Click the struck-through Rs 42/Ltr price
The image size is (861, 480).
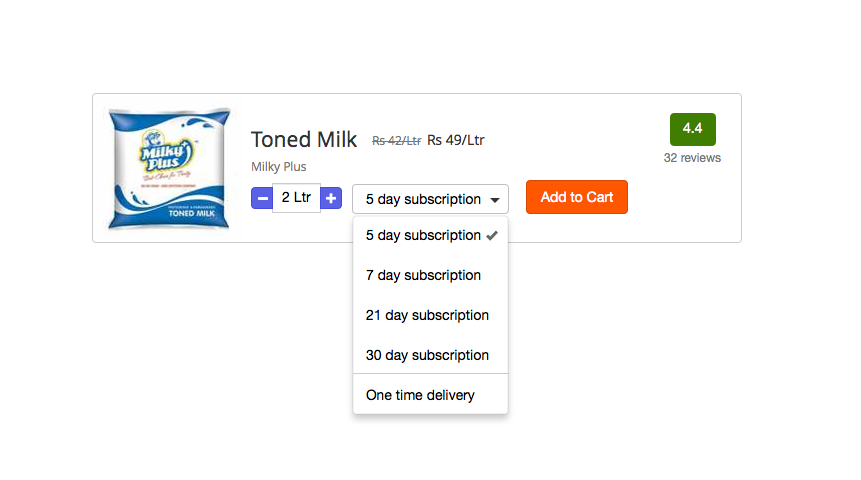coord(396,141)
